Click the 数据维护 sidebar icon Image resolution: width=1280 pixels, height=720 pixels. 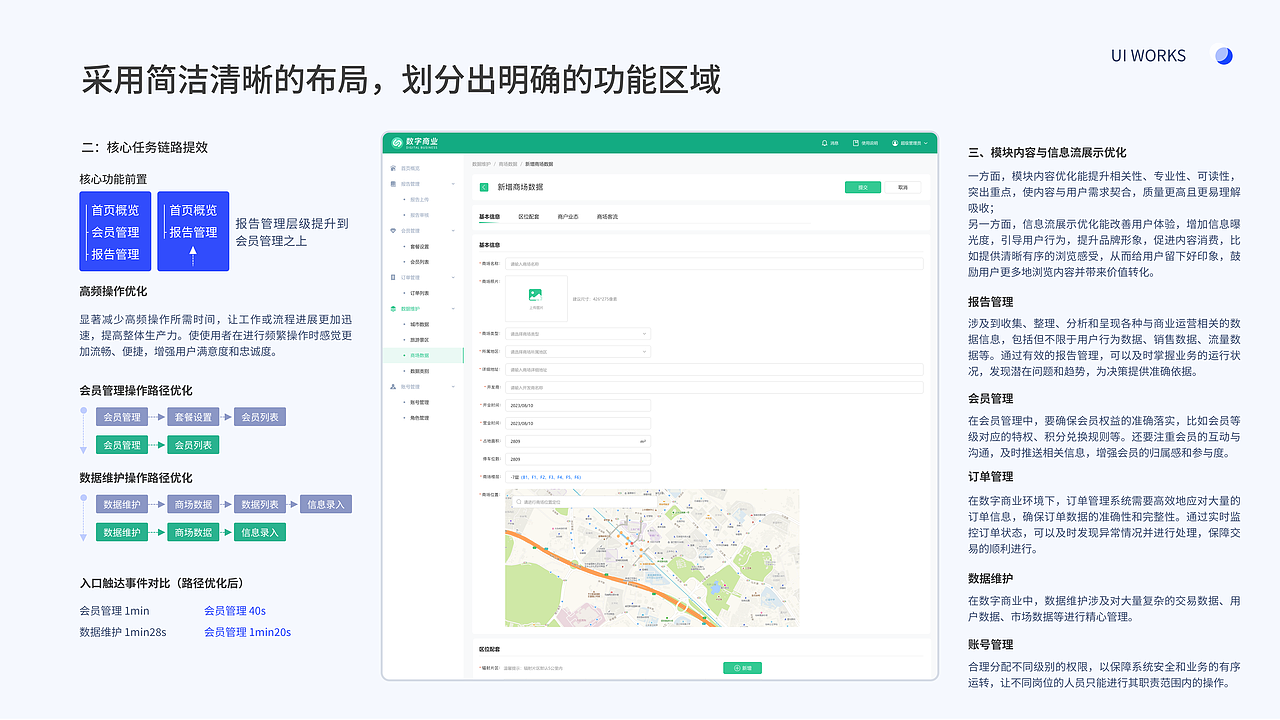coord(393,309)
